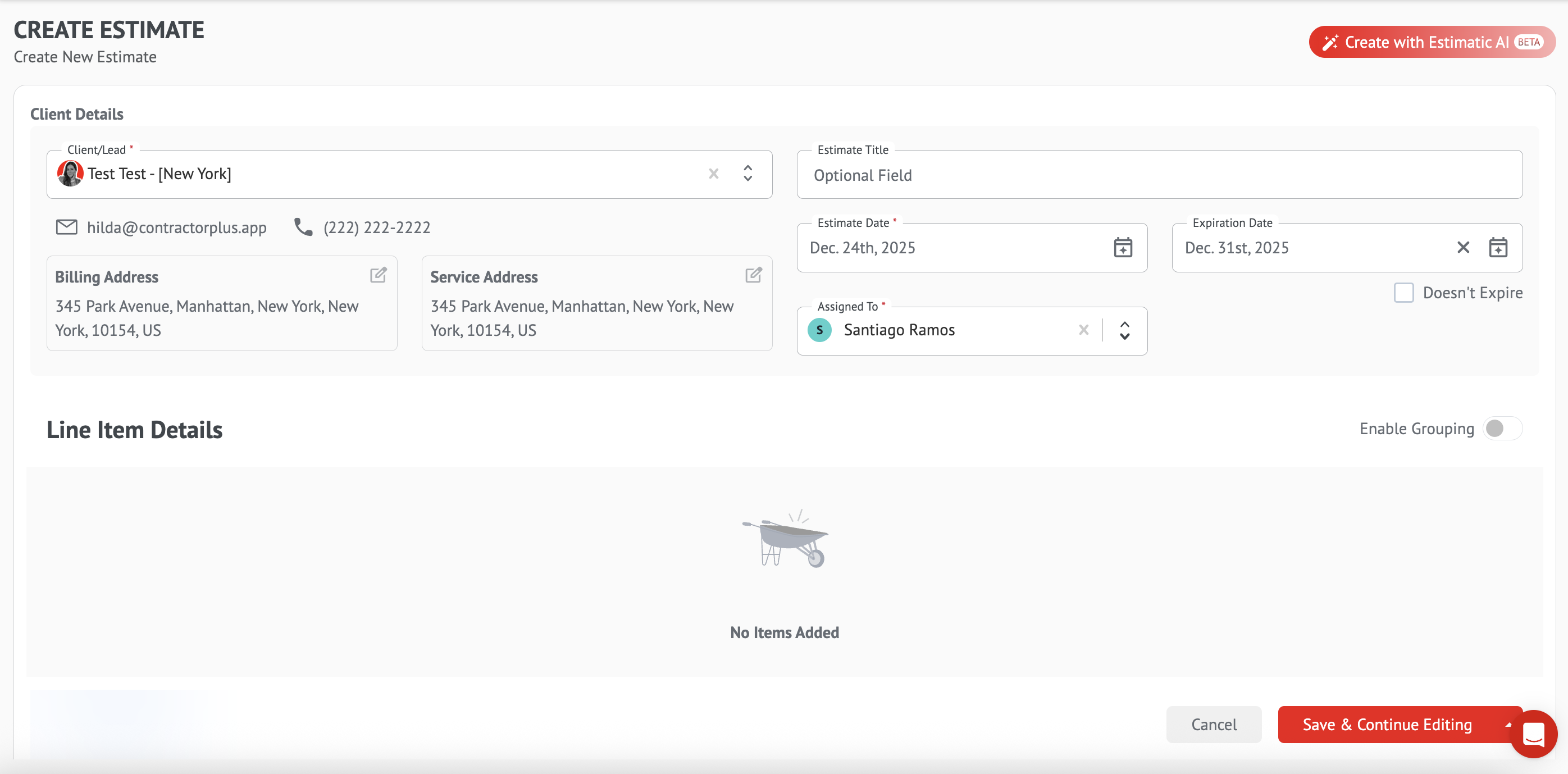
Task: Click the Test Test client avatar
Action: click(70, 174)
